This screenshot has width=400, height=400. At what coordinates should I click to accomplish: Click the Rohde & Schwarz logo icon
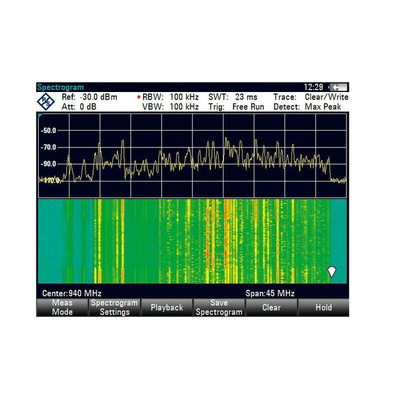(46, 102)
